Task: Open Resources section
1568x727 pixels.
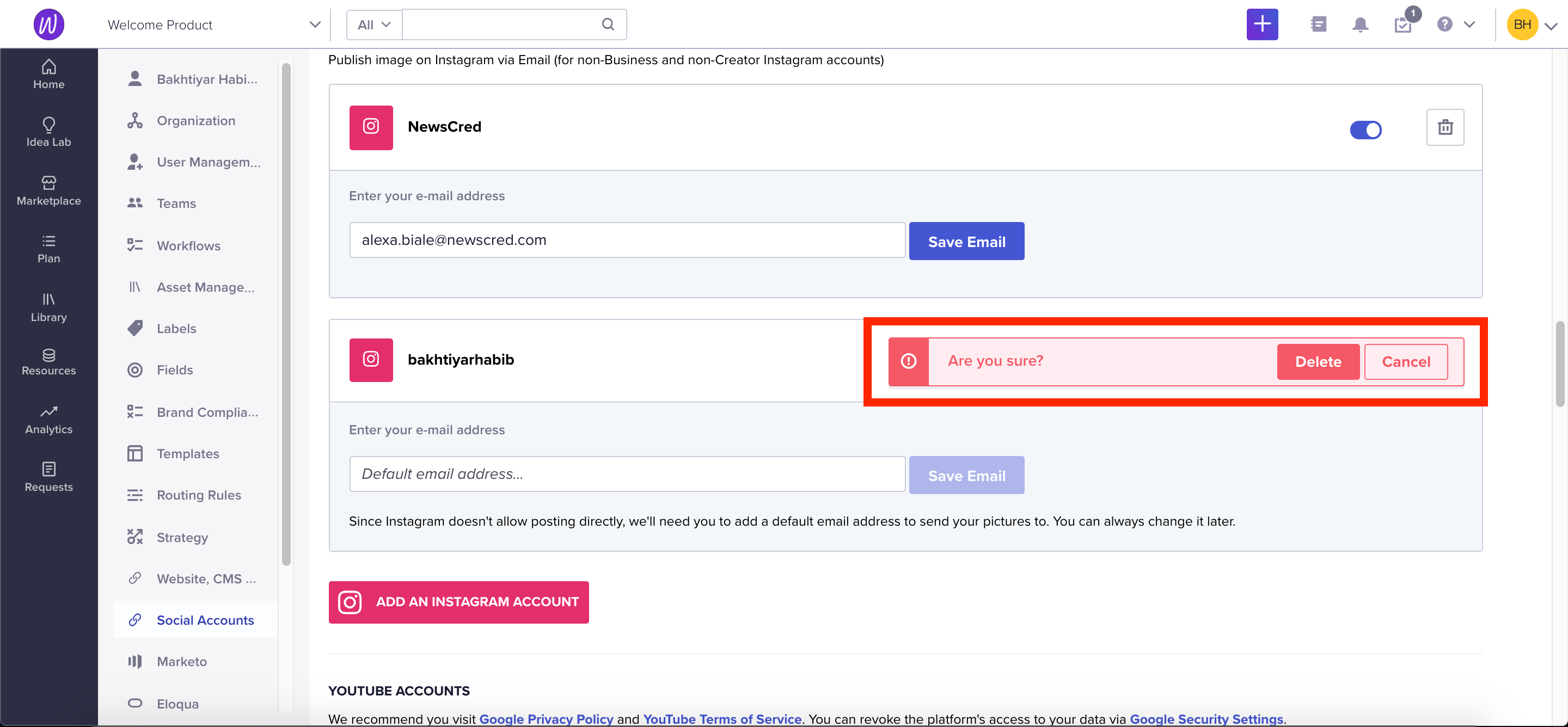Action: pos(48,362)
